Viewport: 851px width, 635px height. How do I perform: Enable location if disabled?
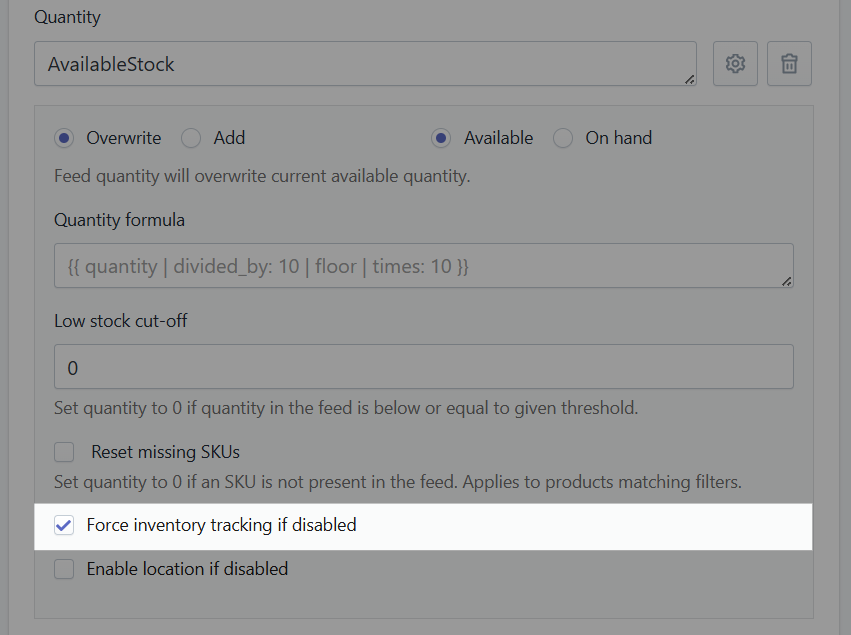pyautogui.click(x=64, y=568)
